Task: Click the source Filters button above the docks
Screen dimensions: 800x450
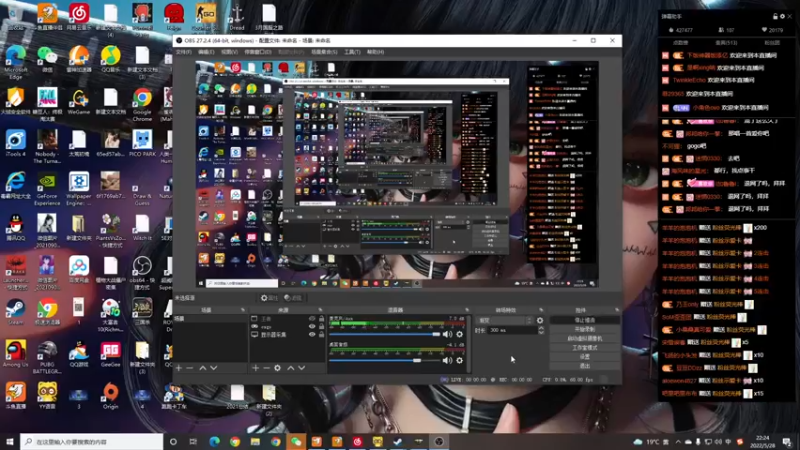Action: [x=293, y=298]
